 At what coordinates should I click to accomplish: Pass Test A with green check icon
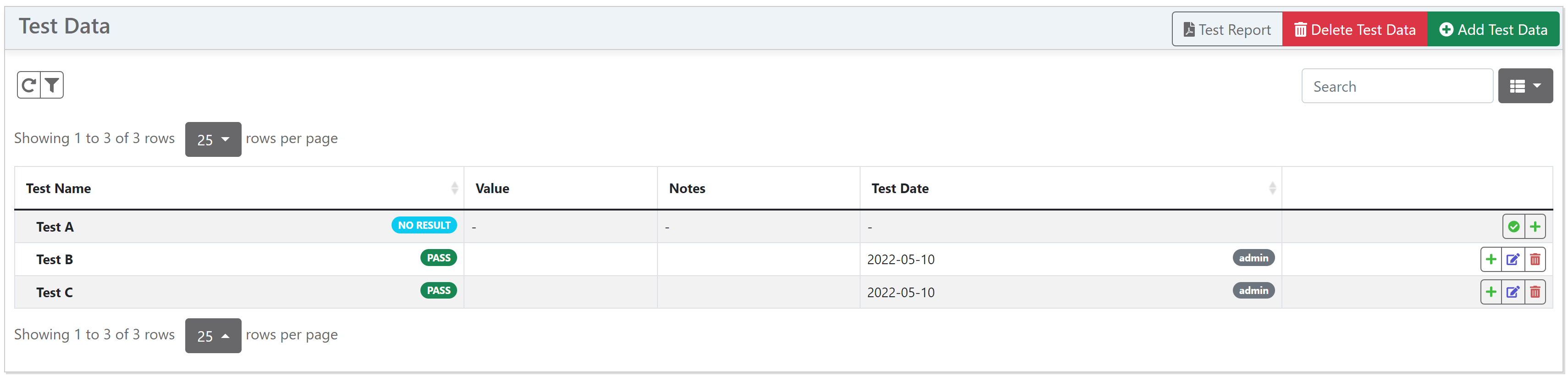1513,227
